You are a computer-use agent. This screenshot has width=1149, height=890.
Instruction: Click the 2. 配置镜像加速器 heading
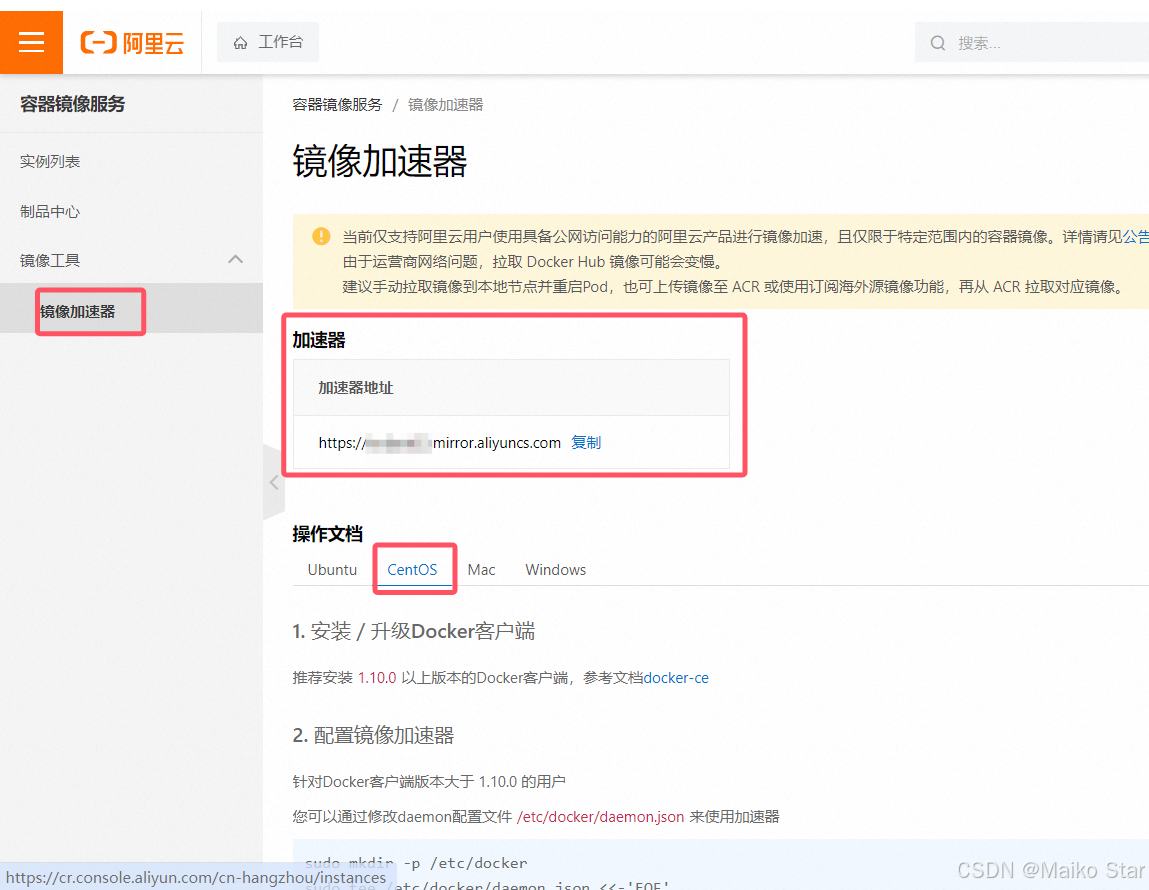click(373, 735)
